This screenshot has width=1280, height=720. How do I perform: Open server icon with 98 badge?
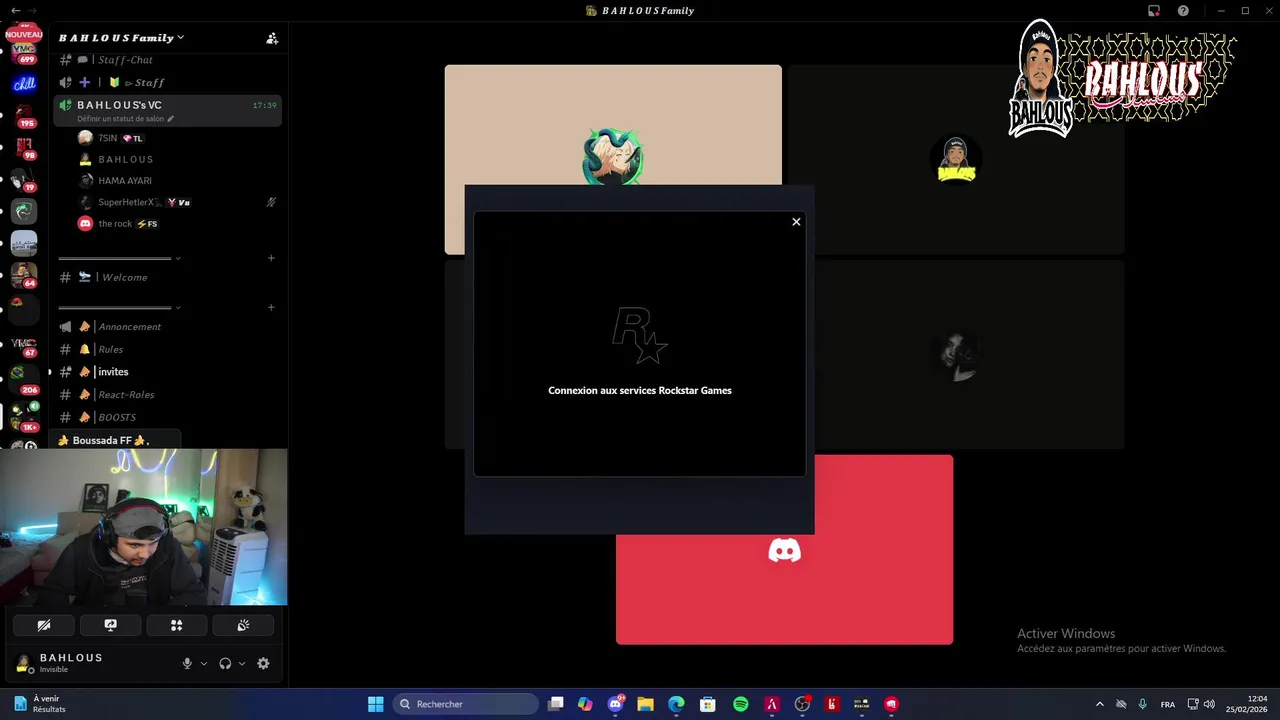click(24, 148)
